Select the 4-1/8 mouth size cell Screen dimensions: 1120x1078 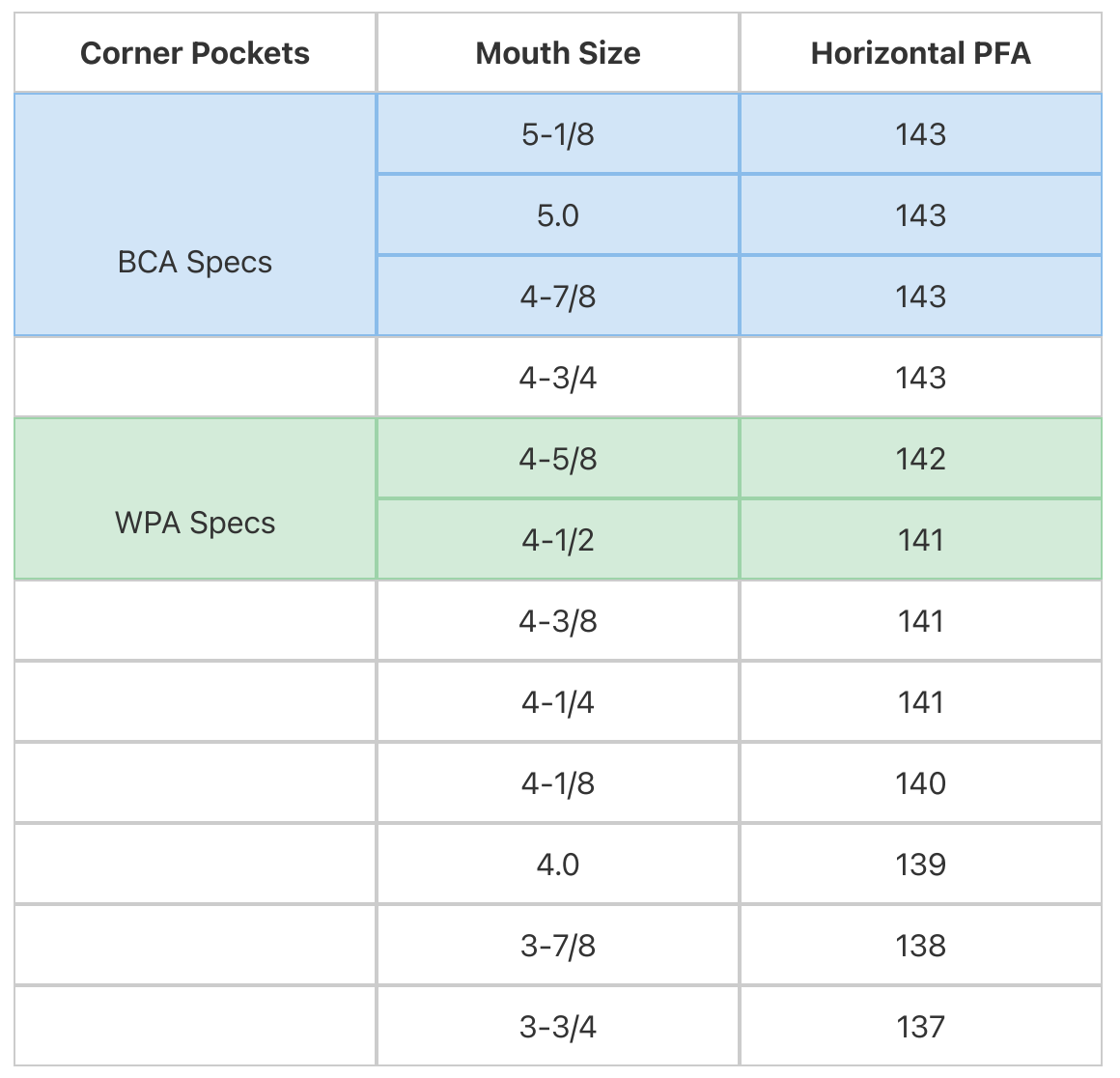558,783
